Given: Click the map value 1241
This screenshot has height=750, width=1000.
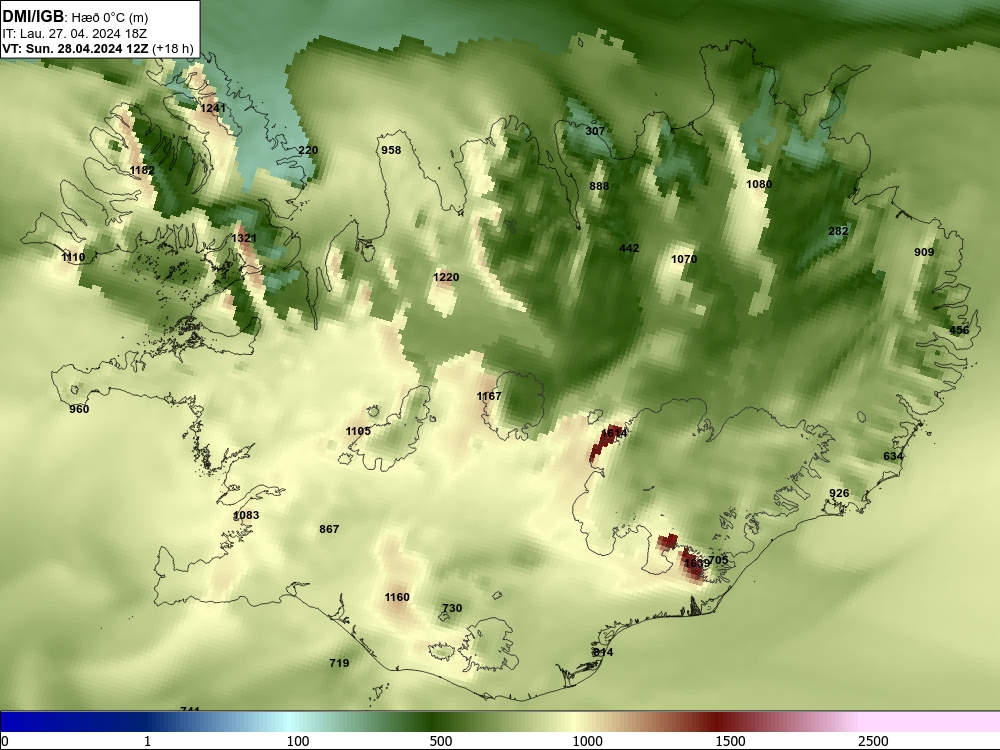Looking at the screenshot, I should pos(213,108).
